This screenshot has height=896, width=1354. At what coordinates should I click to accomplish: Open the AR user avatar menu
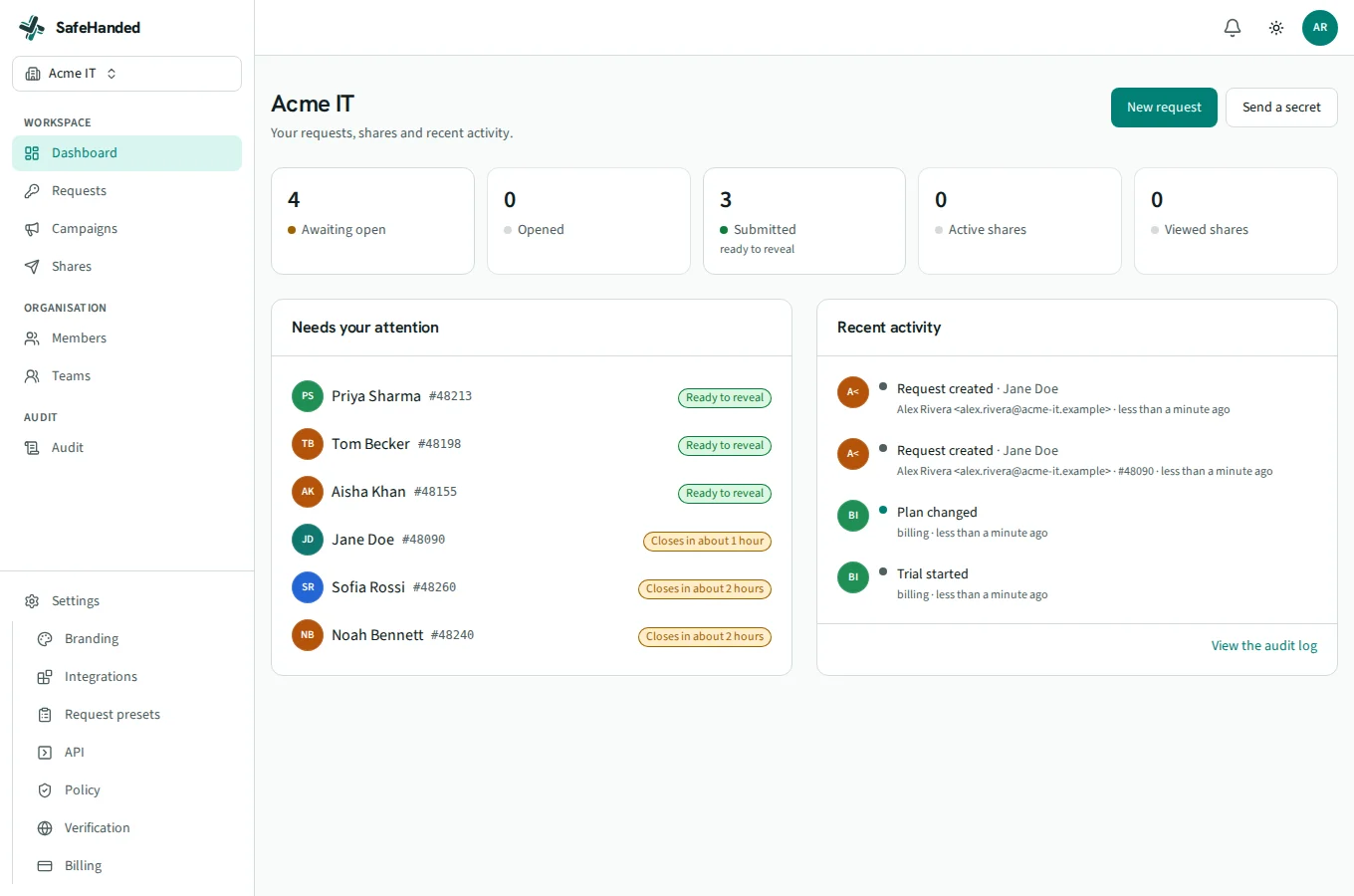click(1320, 28)
